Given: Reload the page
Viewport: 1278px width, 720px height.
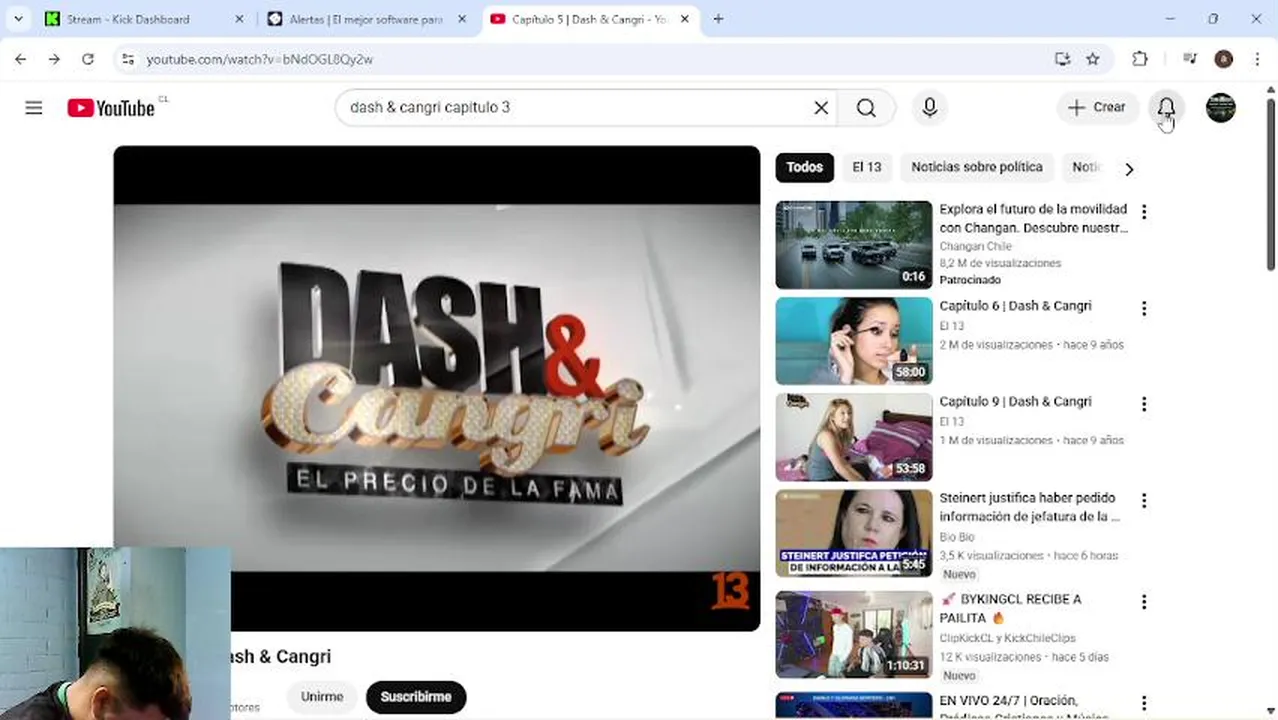Looking at the screenshot, I should pos(88,59).
